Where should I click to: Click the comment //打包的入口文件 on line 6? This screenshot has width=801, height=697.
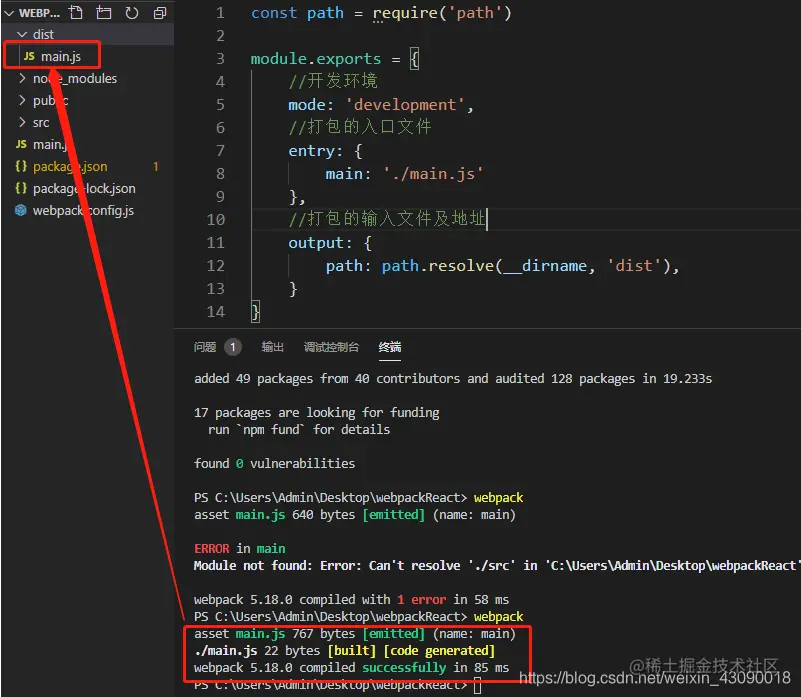tap(360, 127)
